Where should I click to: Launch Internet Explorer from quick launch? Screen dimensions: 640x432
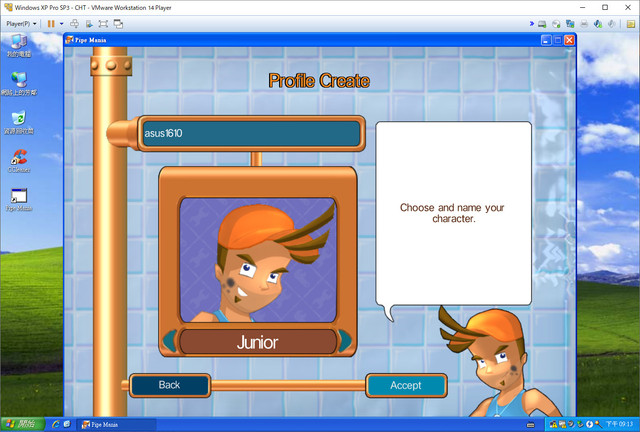point(56,425)
